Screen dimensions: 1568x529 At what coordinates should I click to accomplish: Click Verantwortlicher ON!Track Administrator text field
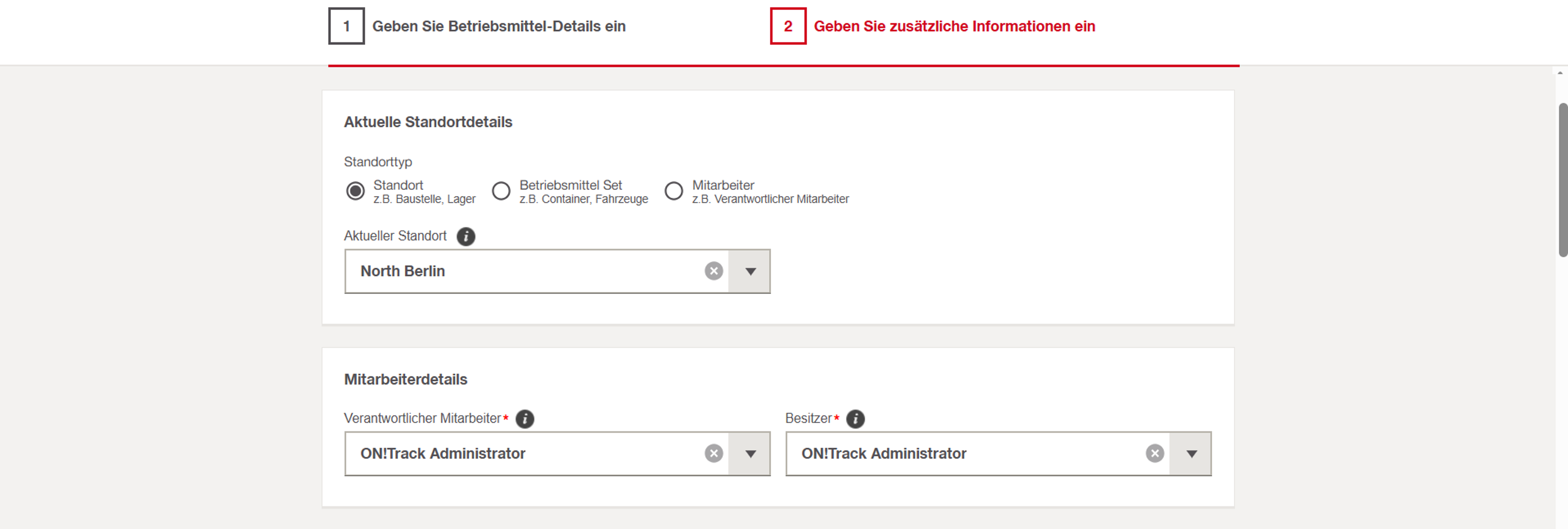point(524,454)
